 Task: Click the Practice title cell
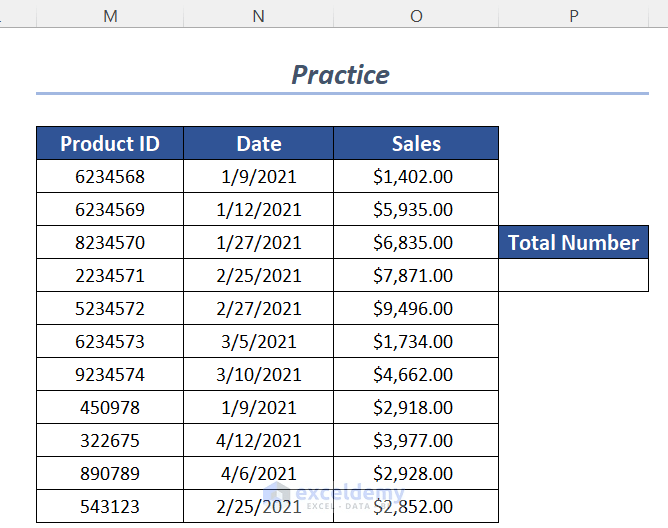tap(342, 75)
